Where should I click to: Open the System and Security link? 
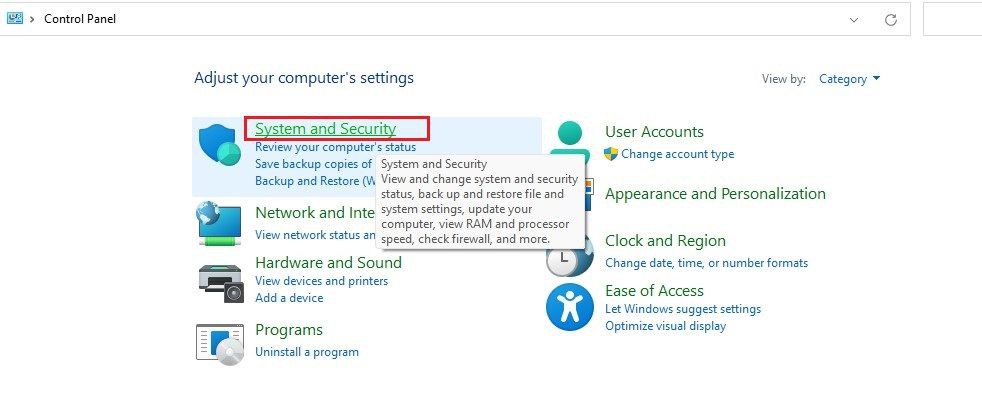(x=326, y=128)
